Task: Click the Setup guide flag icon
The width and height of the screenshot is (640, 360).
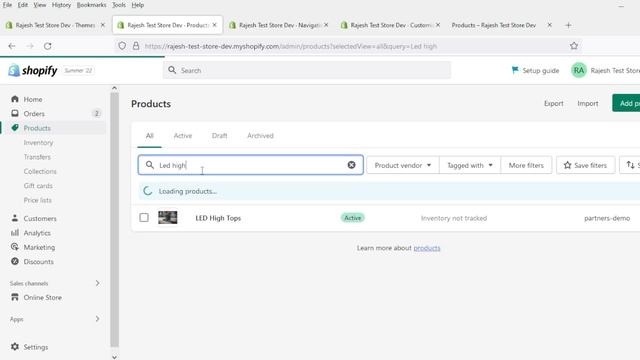Action: [x=515, y=70]
